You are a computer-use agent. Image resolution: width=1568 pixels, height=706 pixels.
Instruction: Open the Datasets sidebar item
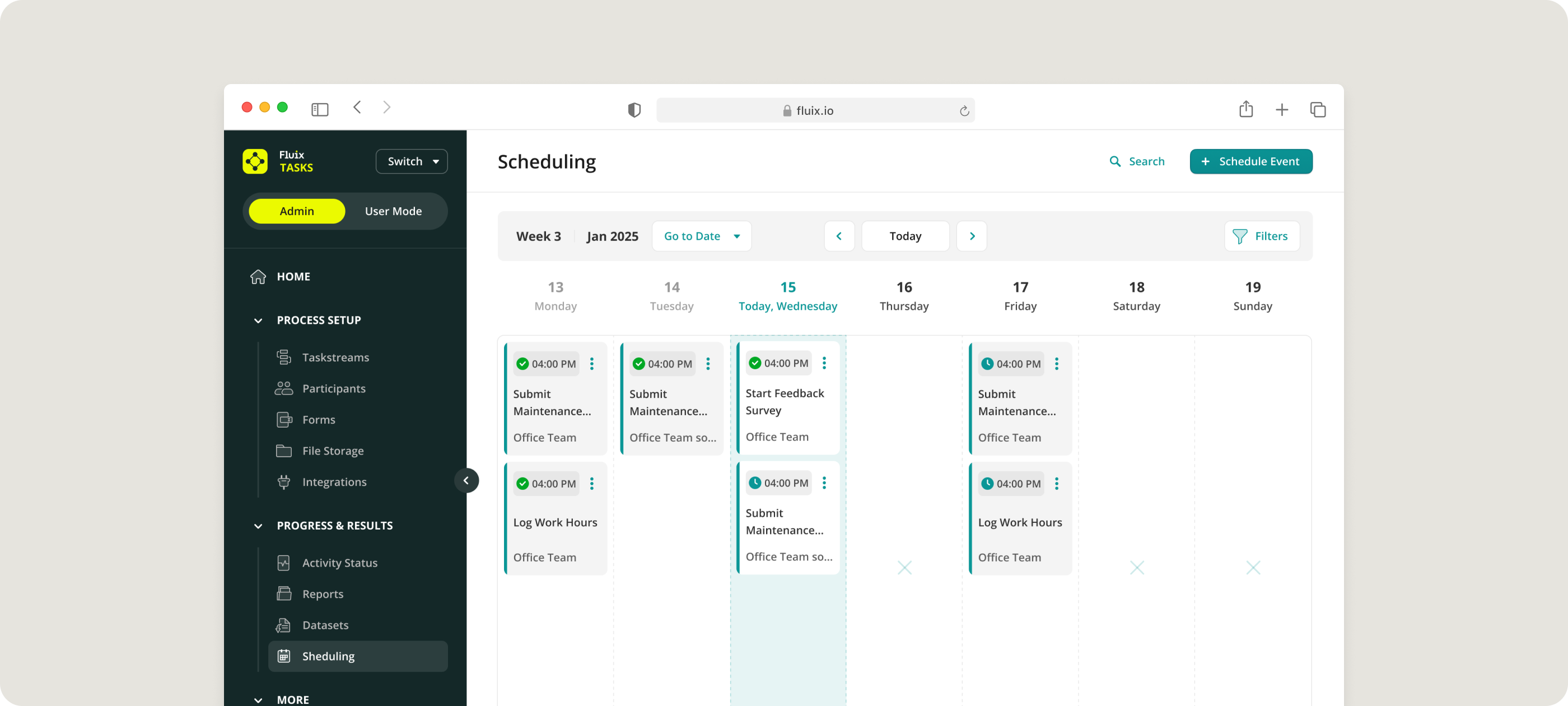(325, 625)
